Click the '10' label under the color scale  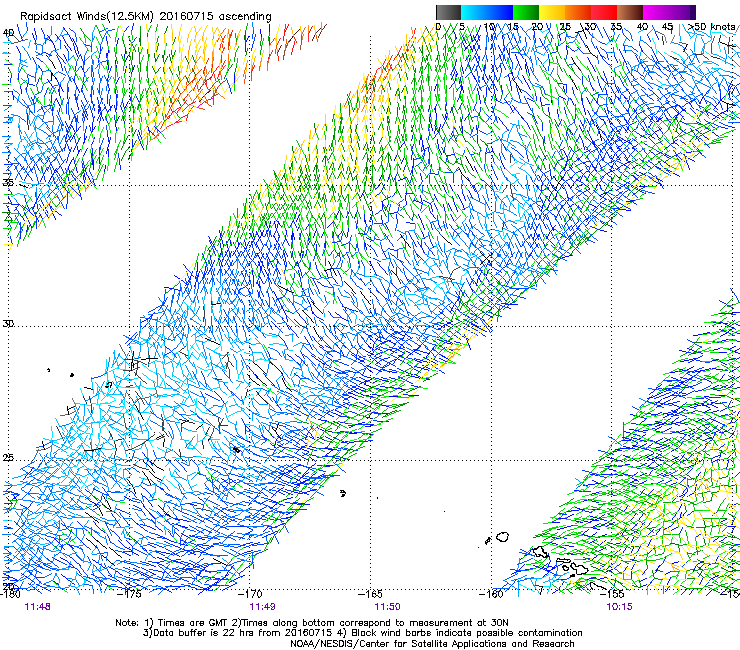(x=488, y=26)
